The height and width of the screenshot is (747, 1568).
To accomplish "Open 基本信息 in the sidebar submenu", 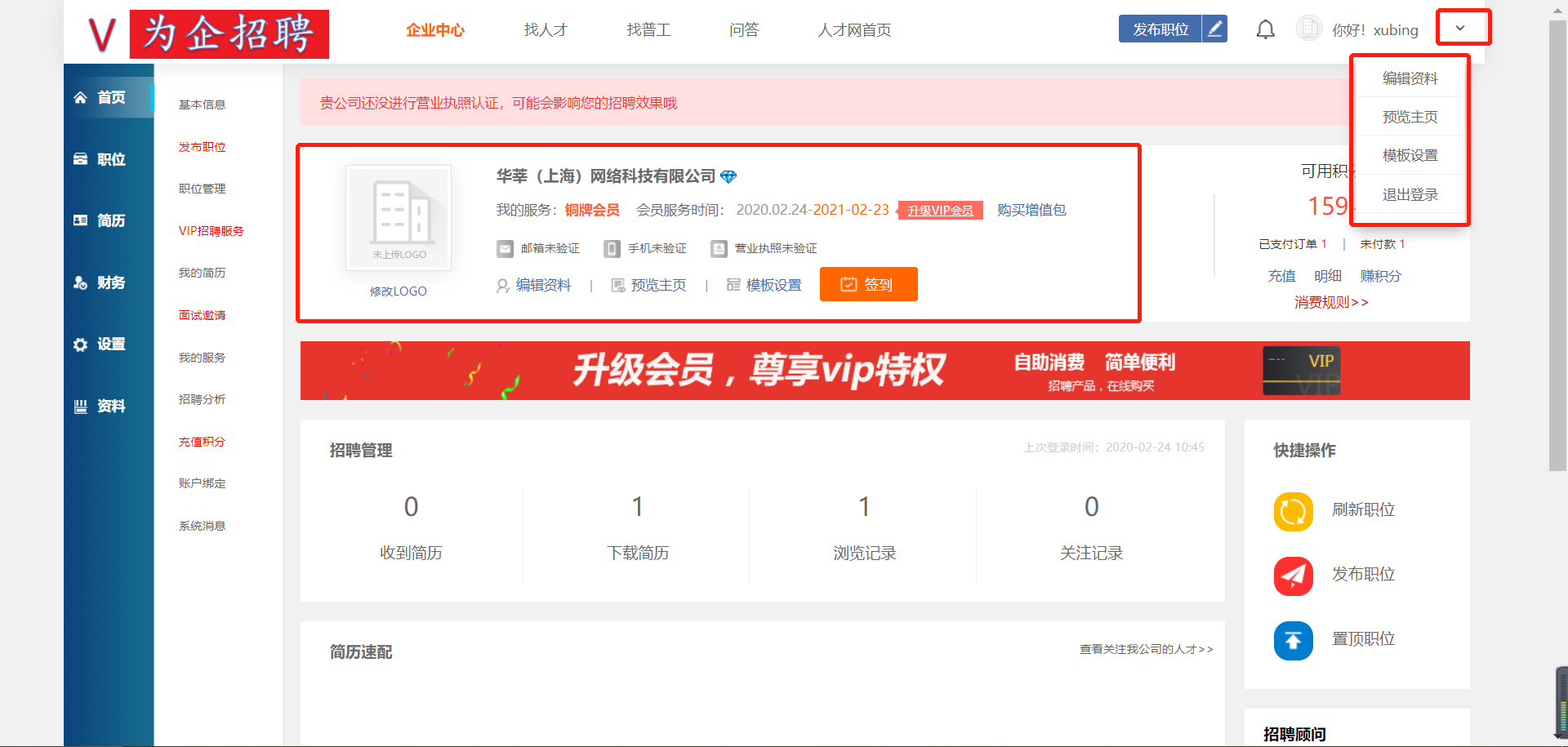I will (x=203, y=104).
